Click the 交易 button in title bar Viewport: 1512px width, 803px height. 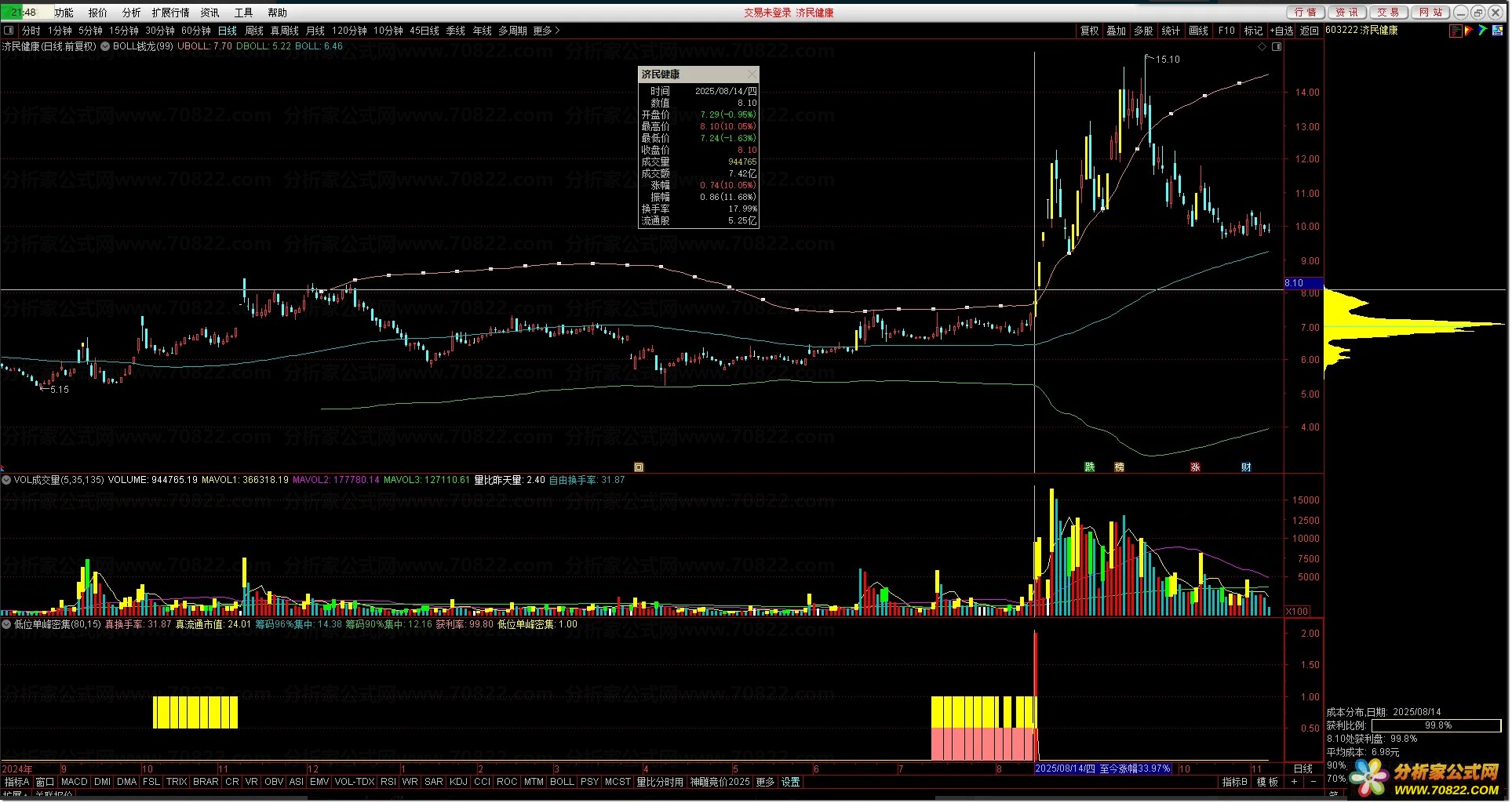(1389, 13)
